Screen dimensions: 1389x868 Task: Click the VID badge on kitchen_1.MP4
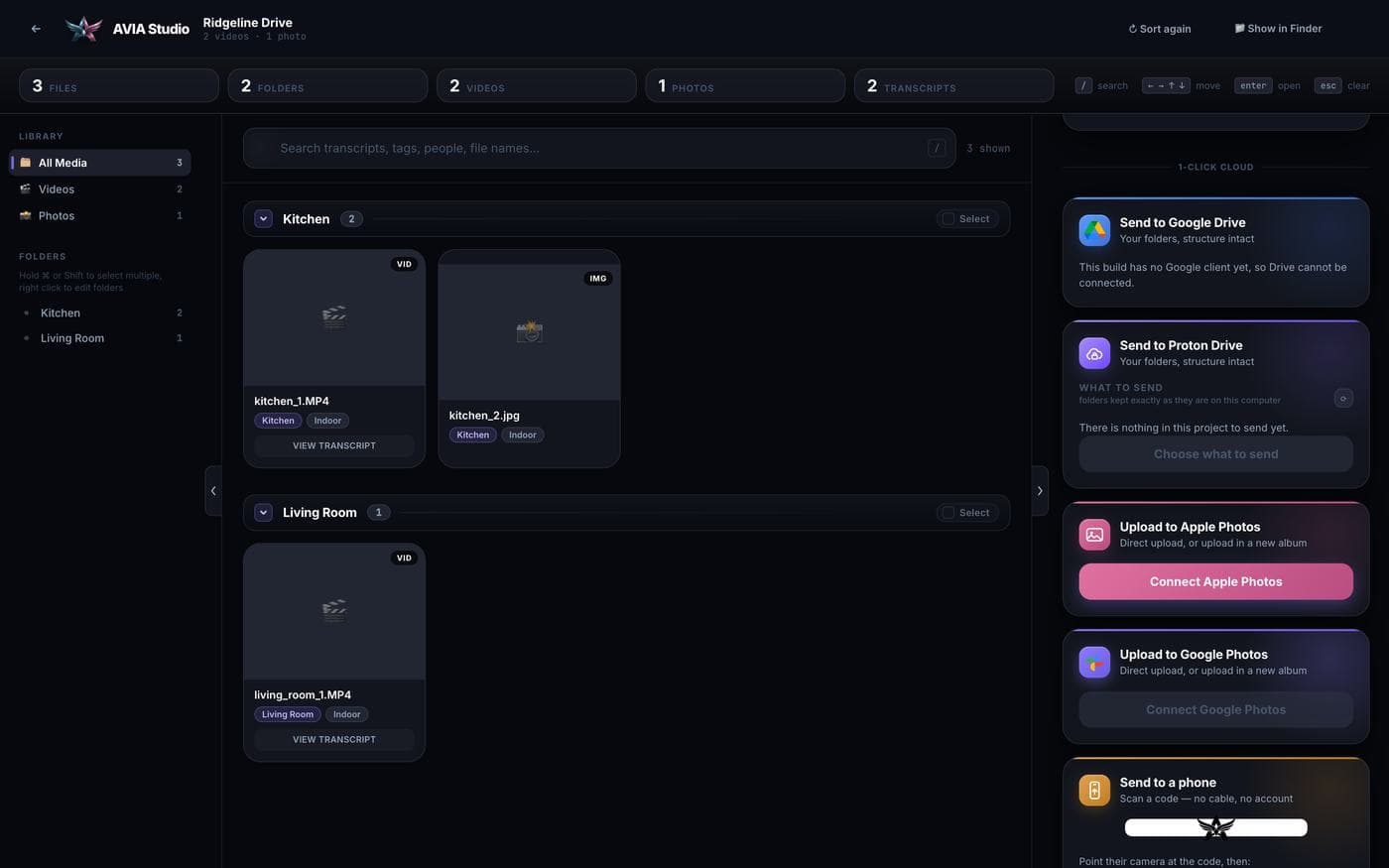[404, 264]
